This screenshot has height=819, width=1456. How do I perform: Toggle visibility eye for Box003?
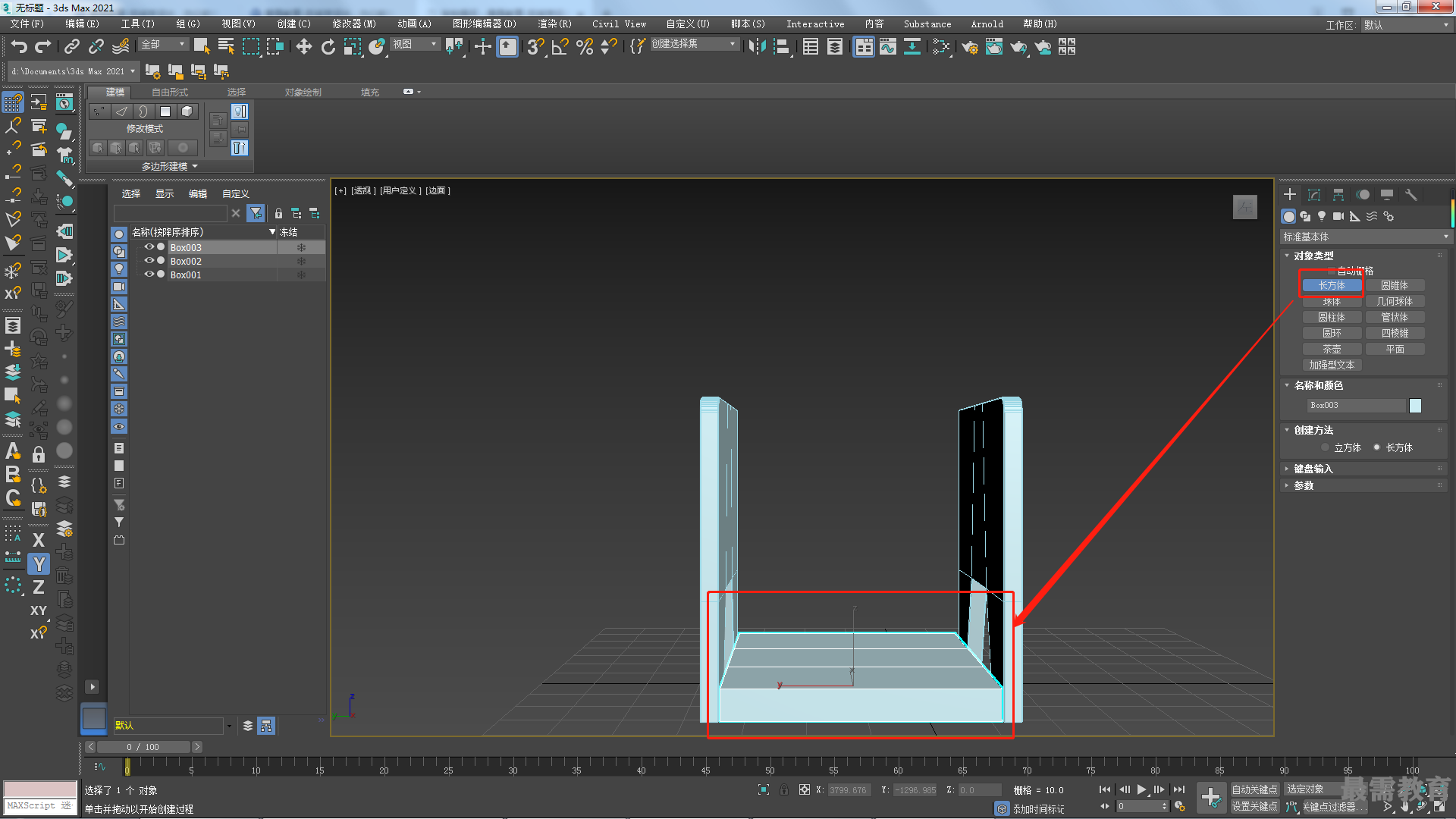(x=149, y=247)
